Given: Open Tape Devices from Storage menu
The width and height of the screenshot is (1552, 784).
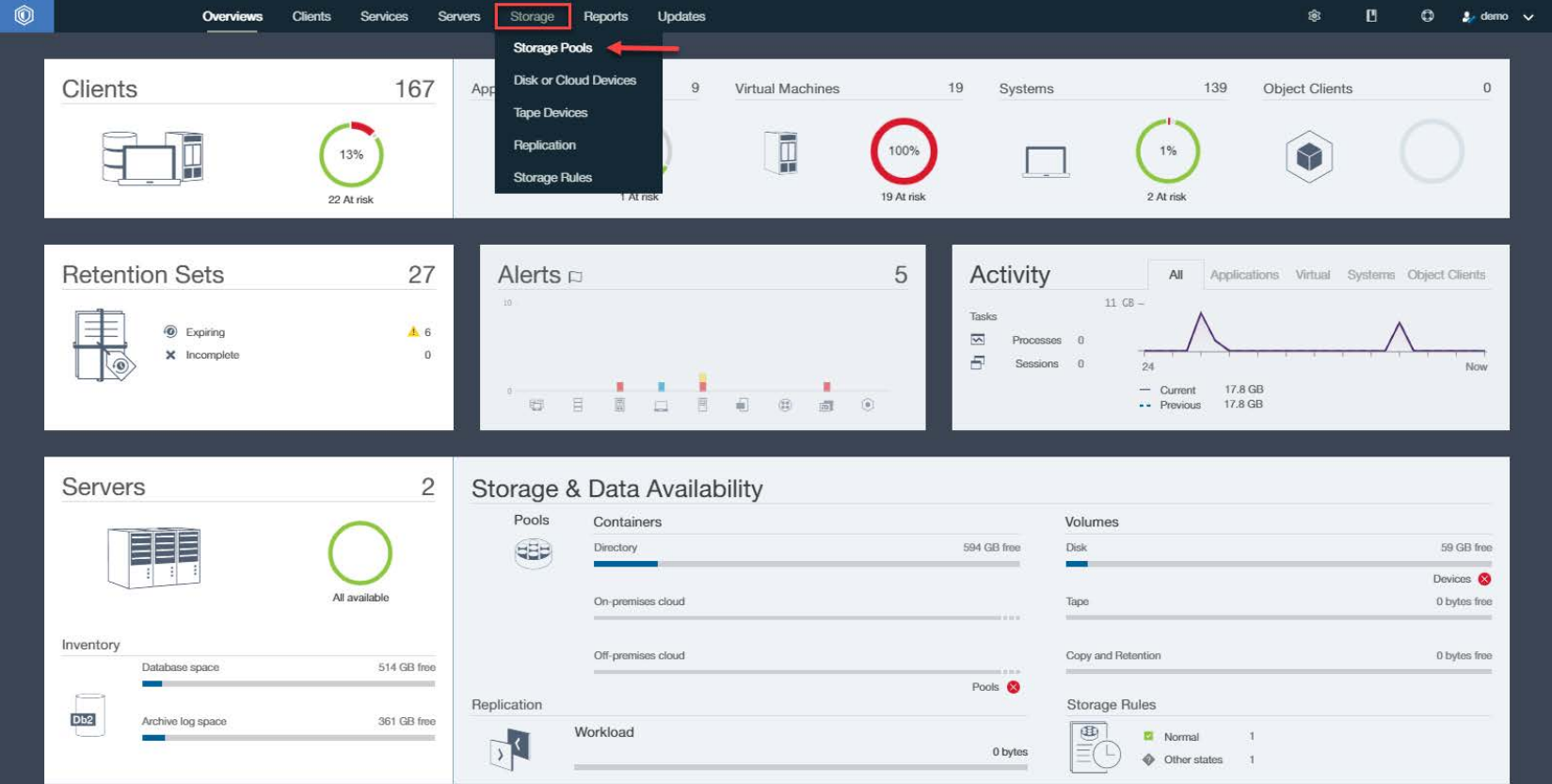Looking at the screenshot, I should 550,113.
